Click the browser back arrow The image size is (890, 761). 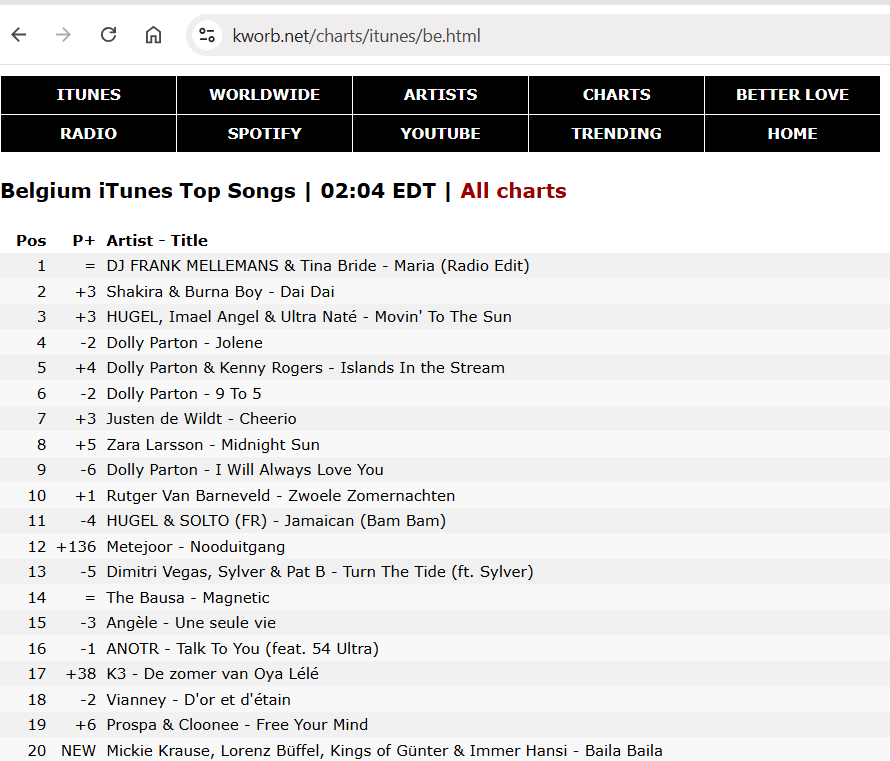point(19,35)
